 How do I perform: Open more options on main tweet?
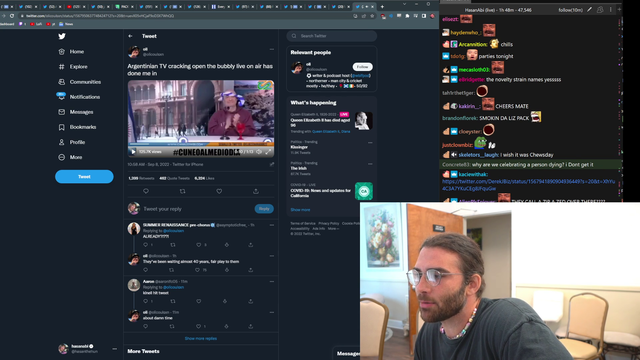click(272, 49)
